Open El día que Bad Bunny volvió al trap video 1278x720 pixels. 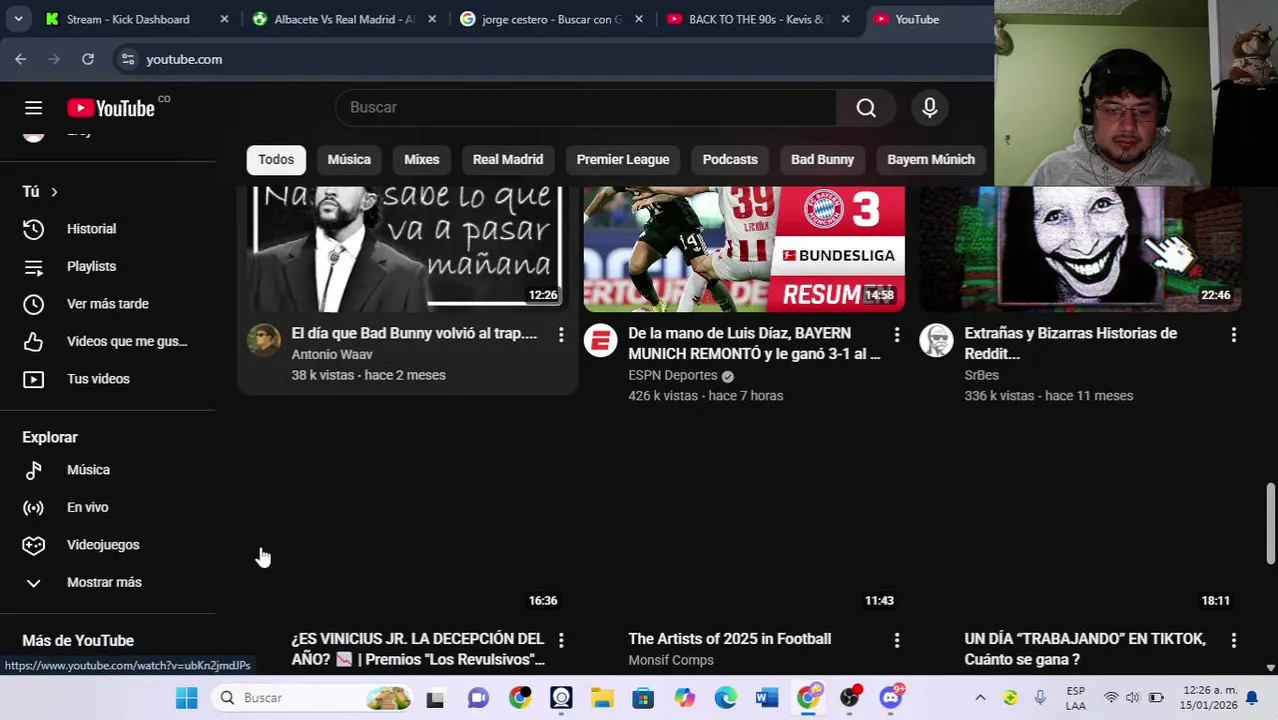414,334
